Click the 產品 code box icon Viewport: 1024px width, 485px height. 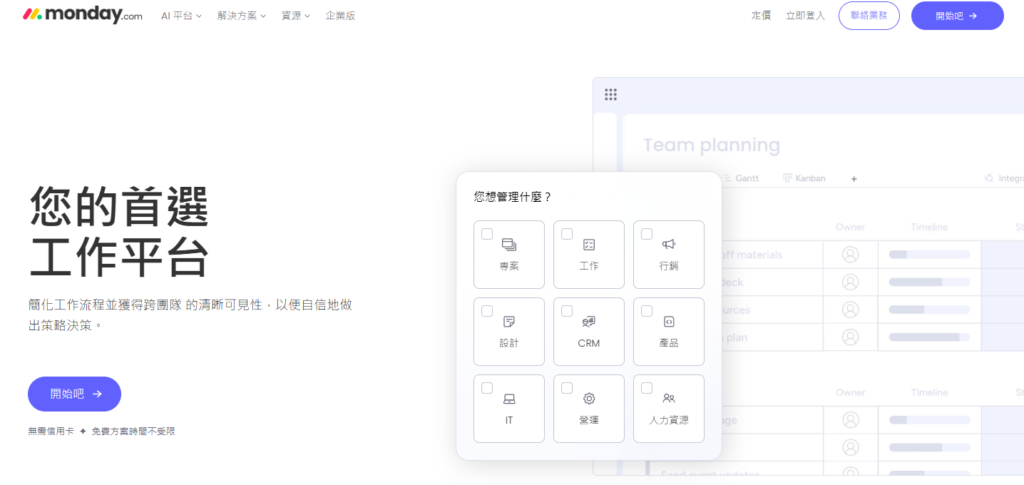[x=669, y=321]
